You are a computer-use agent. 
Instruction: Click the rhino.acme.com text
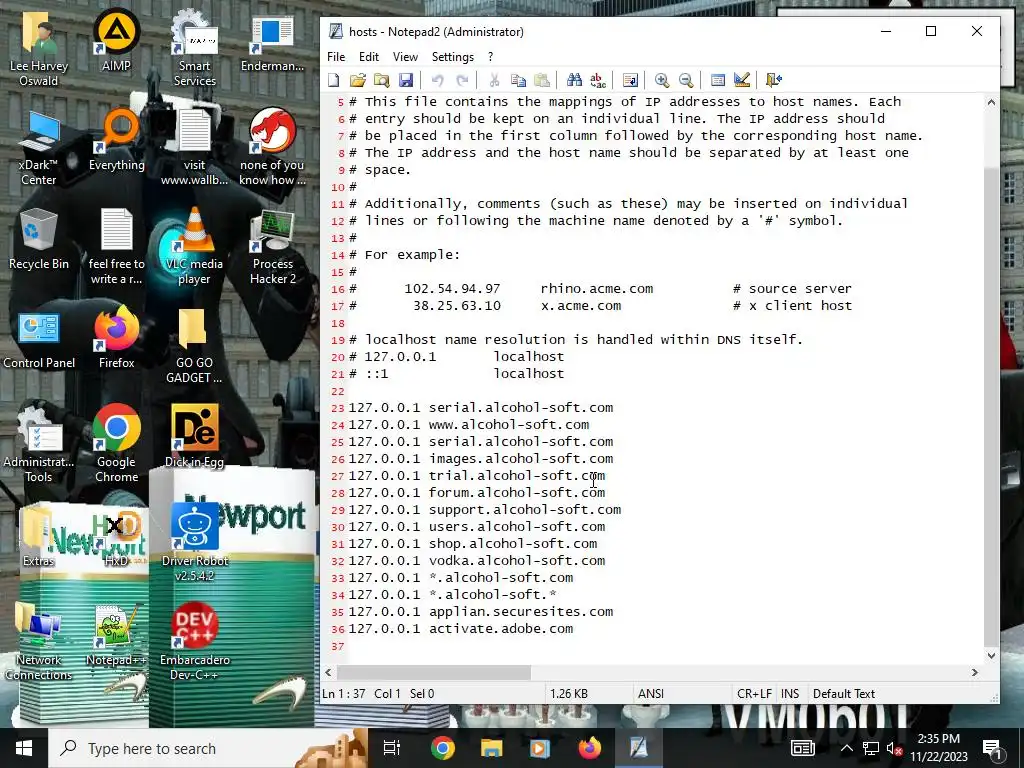(597, 289)
